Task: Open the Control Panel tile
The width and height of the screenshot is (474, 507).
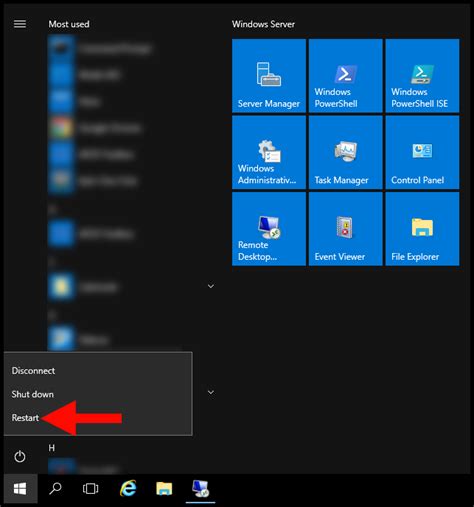Action: (x=422, y=152)
